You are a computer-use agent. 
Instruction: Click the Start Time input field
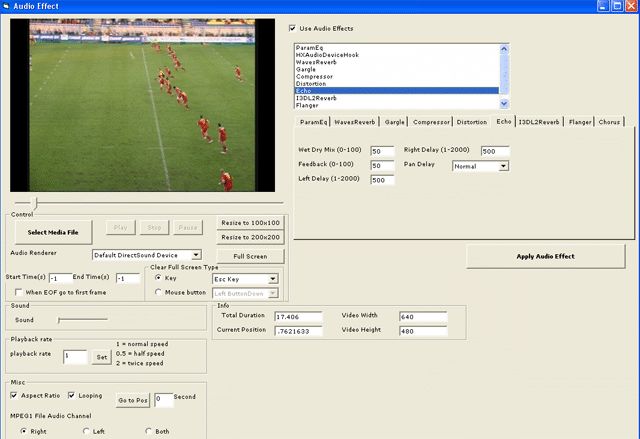pos(60,279)
